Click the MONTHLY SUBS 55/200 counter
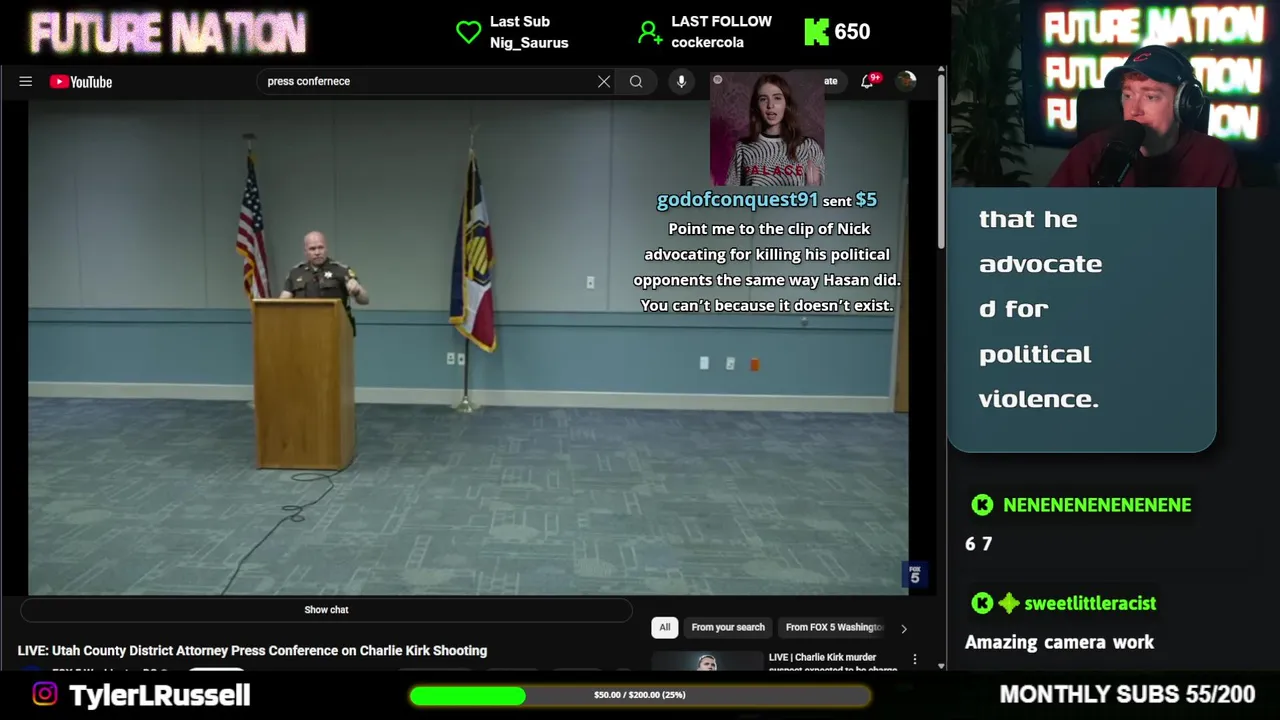This screenshot has height=720, width=1280. tap(1127, 694)
